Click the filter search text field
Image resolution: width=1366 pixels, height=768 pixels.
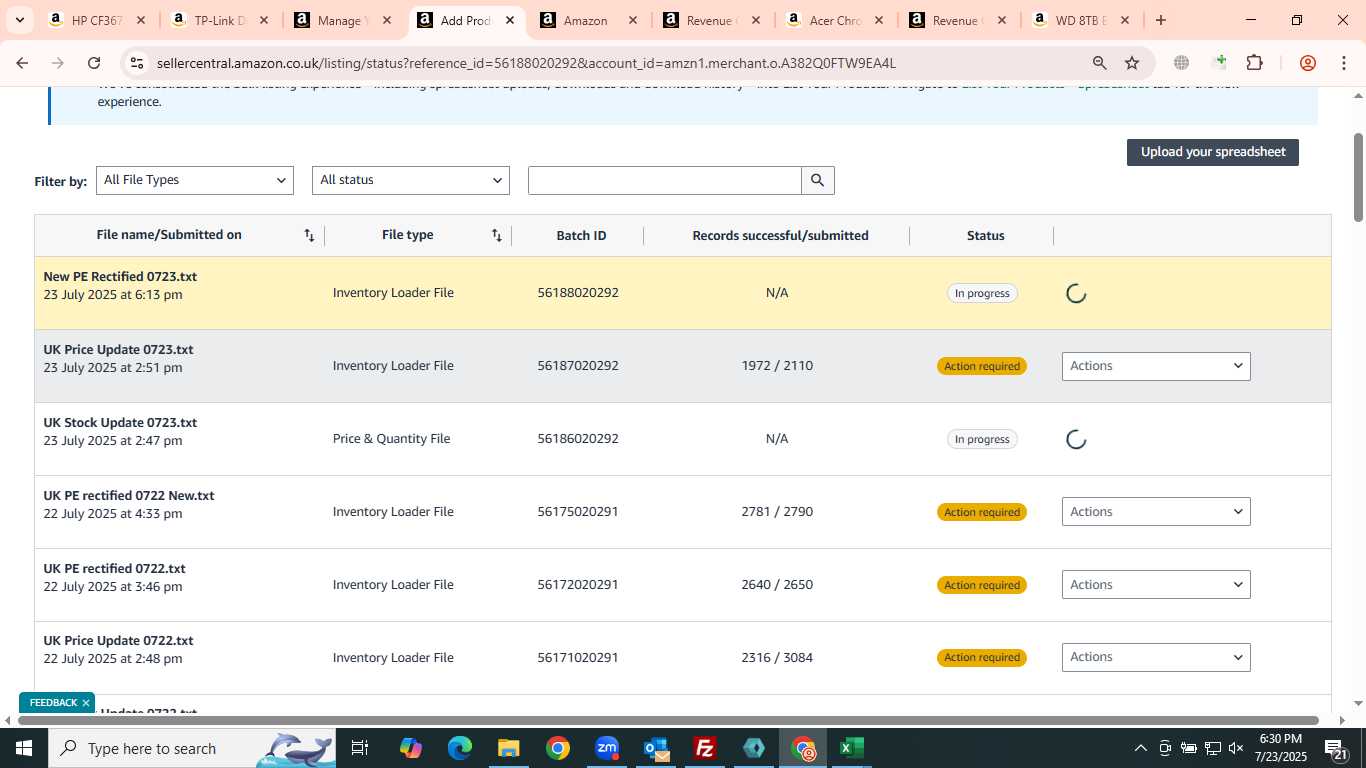665,180
